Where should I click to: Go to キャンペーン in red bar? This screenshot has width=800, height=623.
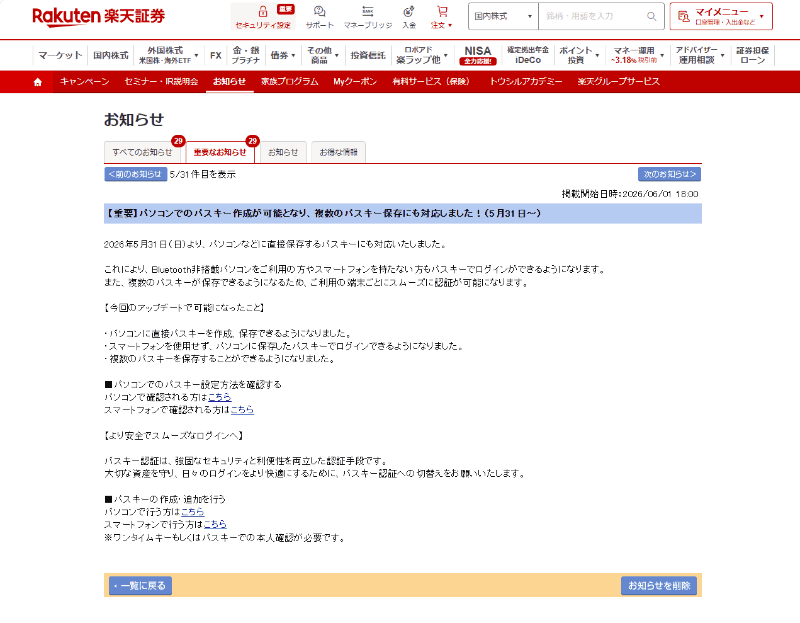tap(84, 82)
